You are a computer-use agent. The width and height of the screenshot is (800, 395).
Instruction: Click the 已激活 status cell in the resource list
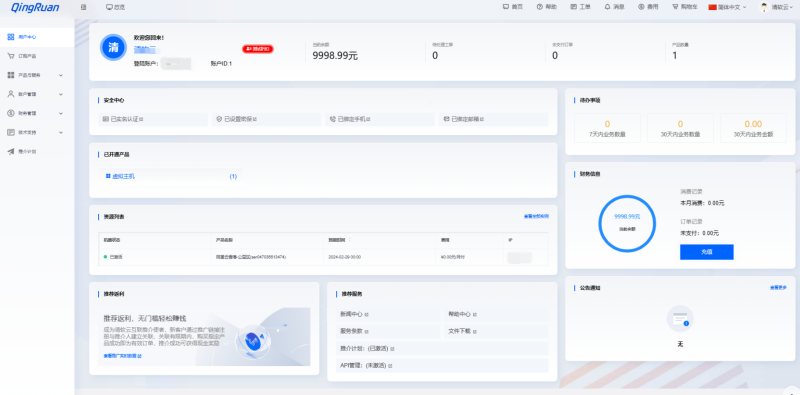click(113, 257)
